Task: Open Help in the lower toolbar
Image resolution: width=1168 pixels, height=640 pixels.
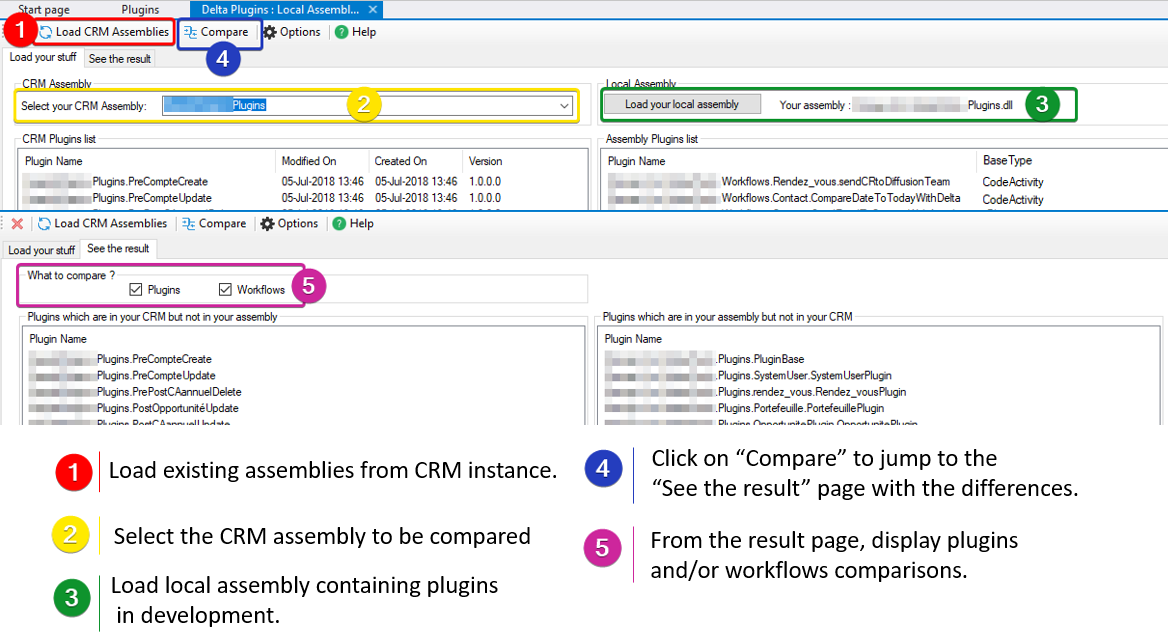Action: tap(353, 224)
